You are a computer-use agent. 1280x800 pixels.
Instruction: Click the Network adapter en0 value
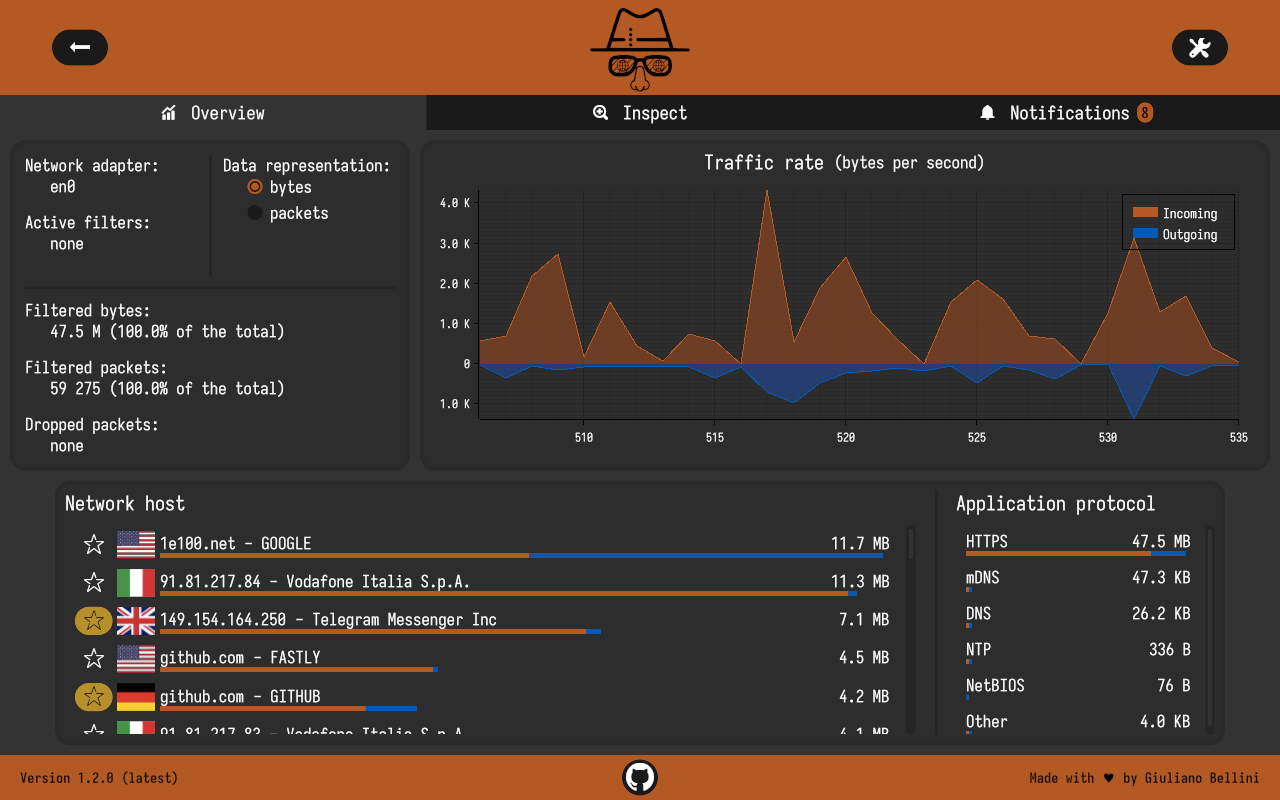click(63, 187)
